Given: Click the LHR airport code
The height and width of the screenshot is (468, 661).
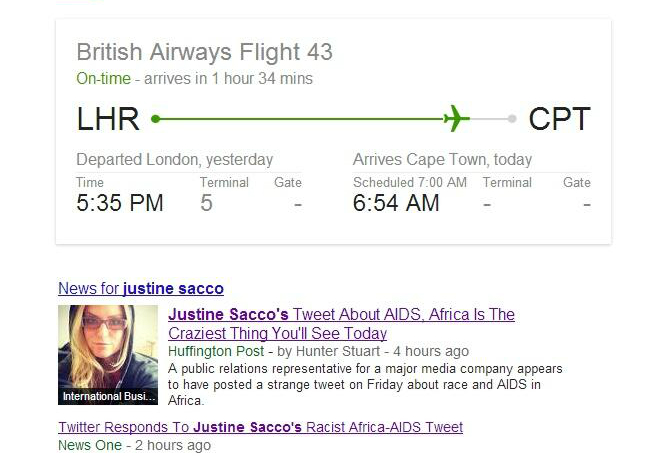Looking at the screenshot, I should click(x=108, y=119).
